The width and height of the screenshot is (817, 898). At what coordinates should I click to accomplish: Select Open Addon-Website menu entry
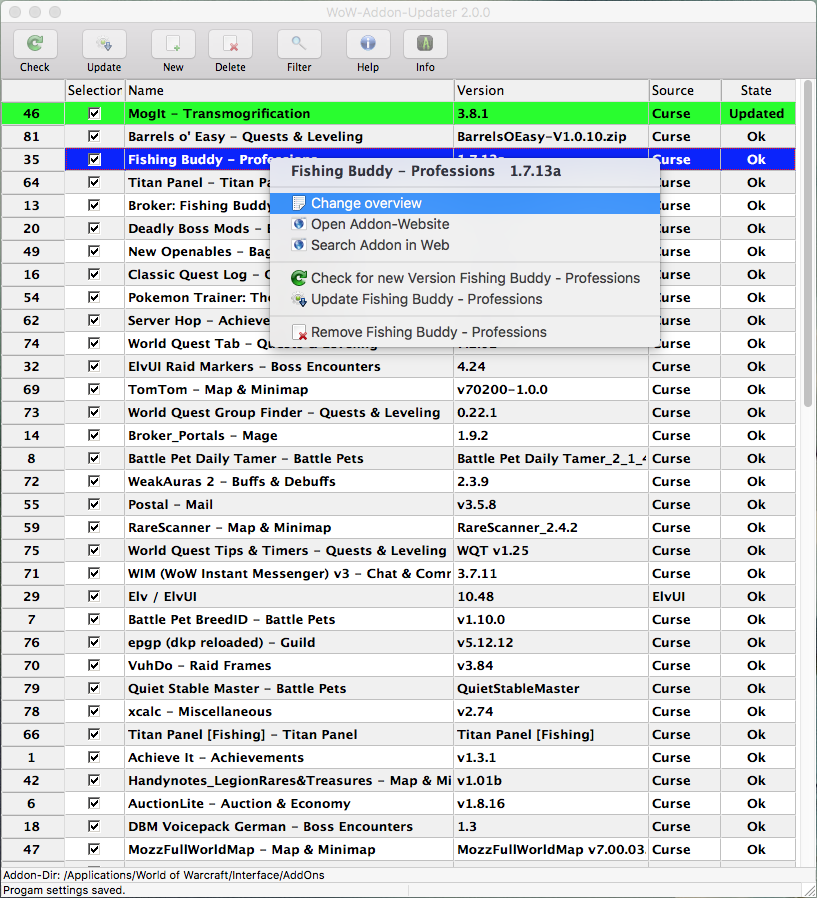tap(465, 224)
